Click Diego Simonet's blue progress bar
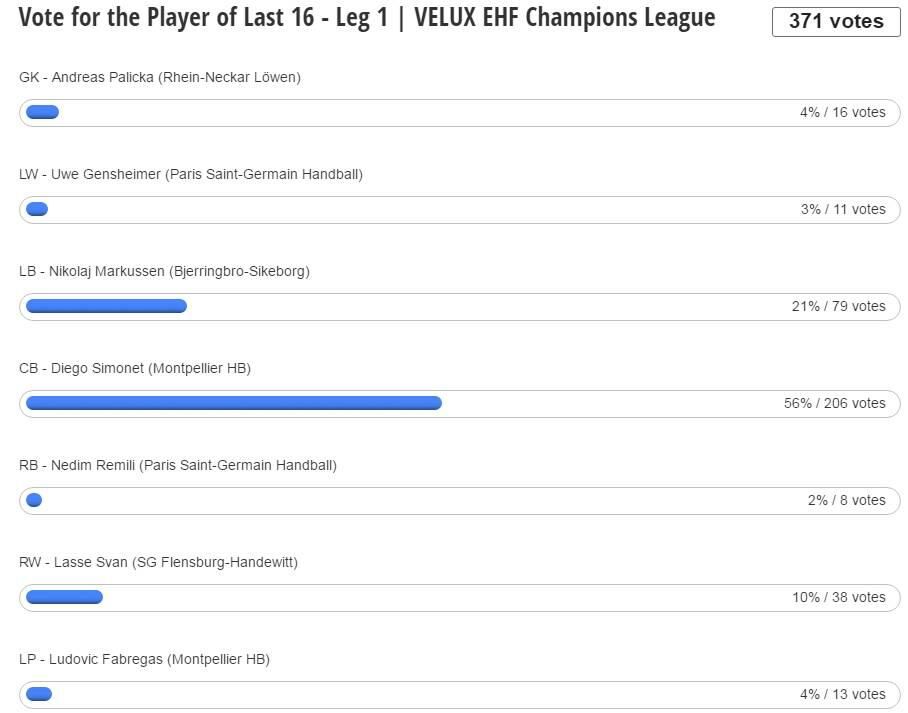Image resolution: width=908 pixels, height=713 pixels. coord(233,403)
